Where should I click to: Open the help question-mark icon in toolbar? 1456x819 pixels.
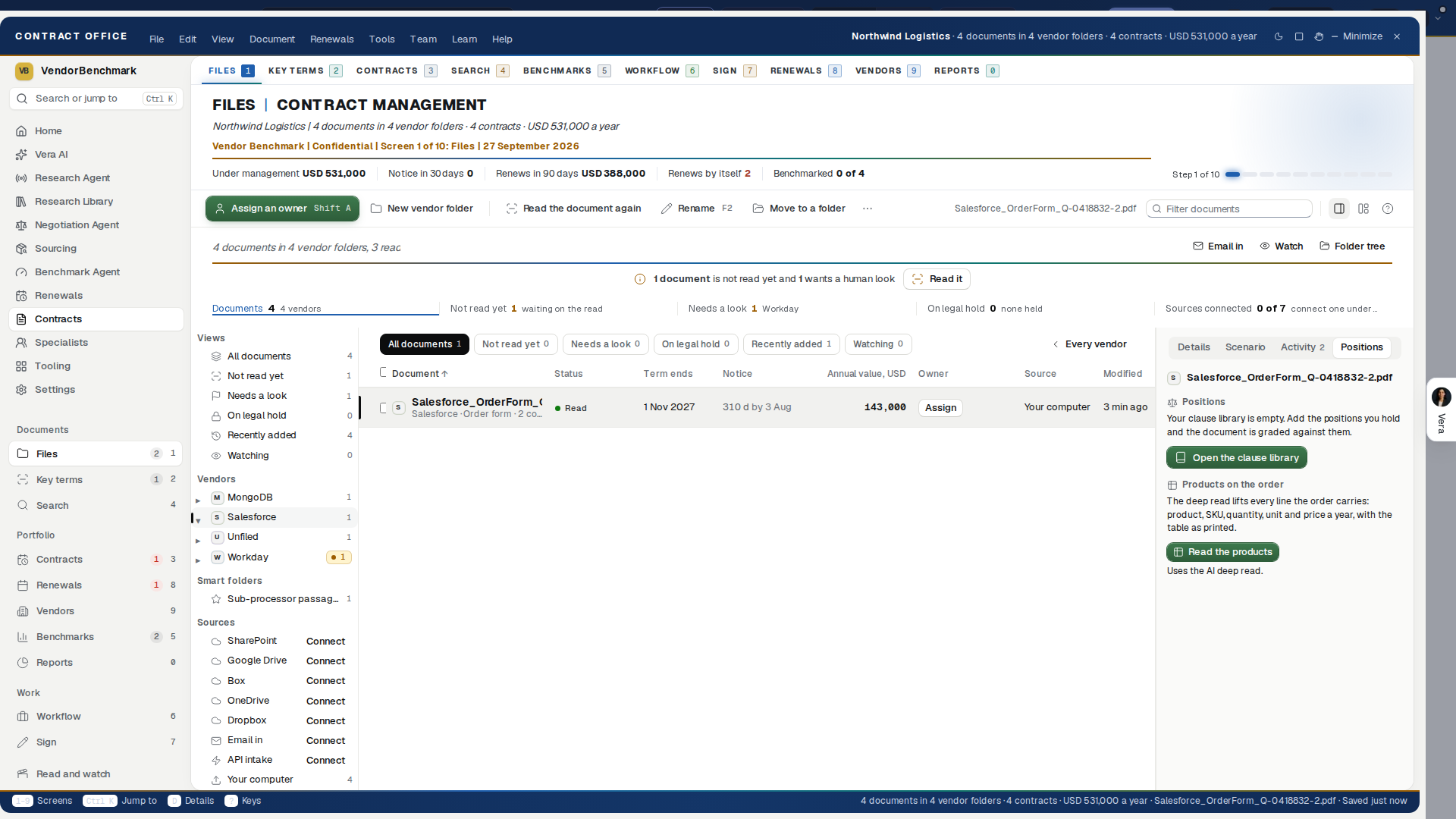(1388, 209)
